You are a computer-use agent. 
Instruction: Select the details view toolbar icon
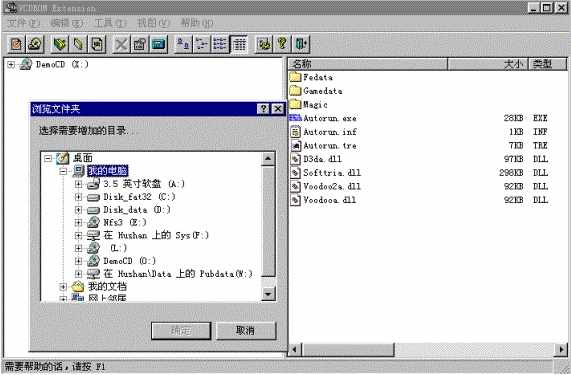coord(239,44)
